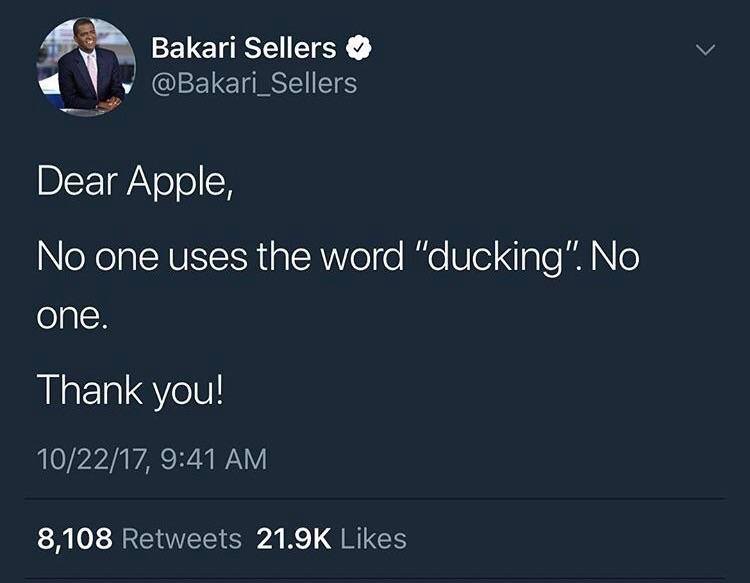Open the "Likes" label

tap(373, 539)
